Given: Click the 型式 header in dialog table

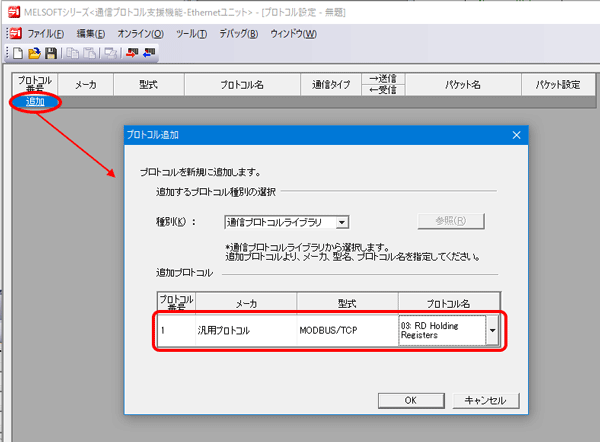Looking at the screenshot, I should 347,303.
